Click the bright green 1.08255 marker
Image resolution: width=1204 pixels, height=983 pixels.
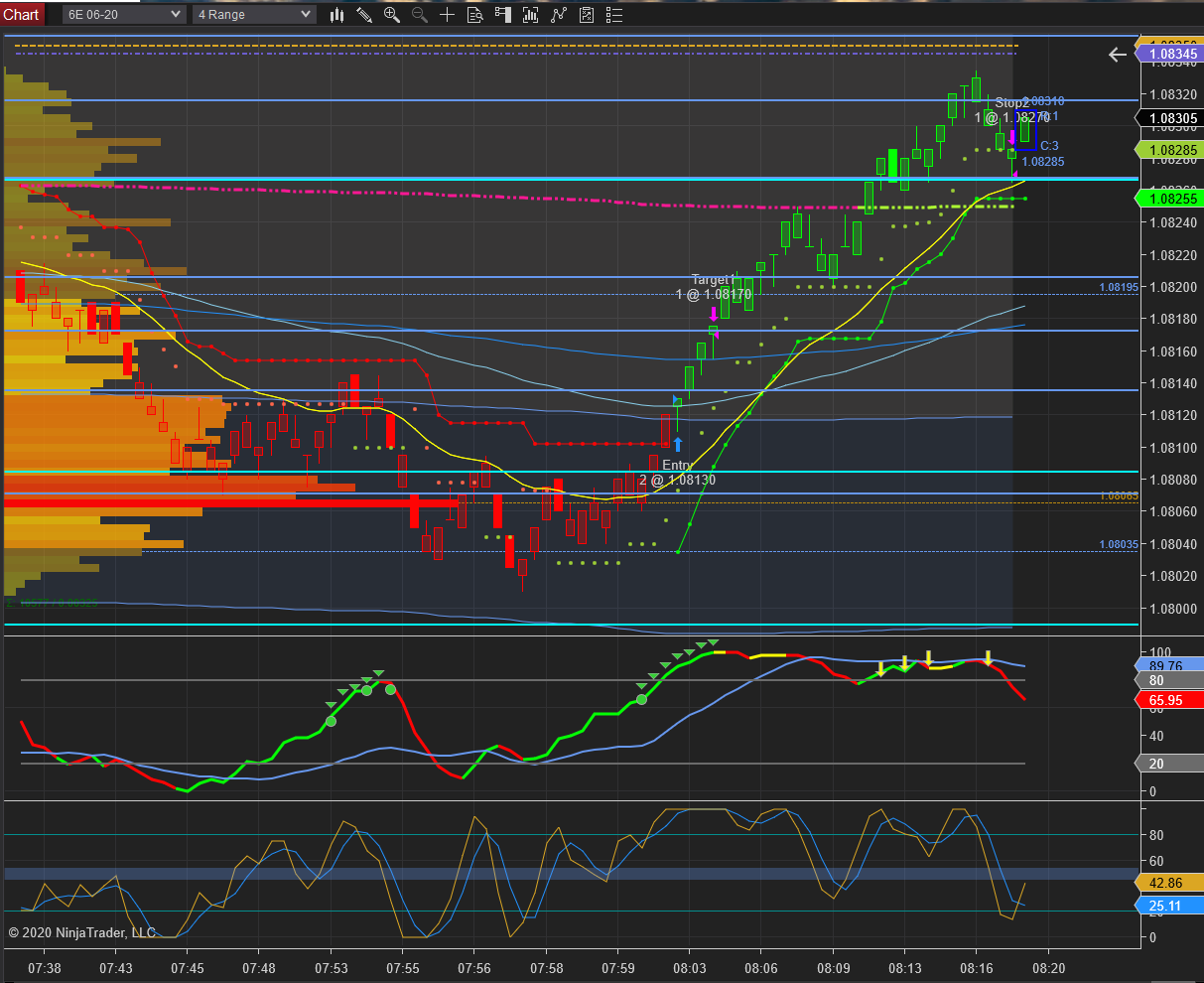(x=1169, y=199)
